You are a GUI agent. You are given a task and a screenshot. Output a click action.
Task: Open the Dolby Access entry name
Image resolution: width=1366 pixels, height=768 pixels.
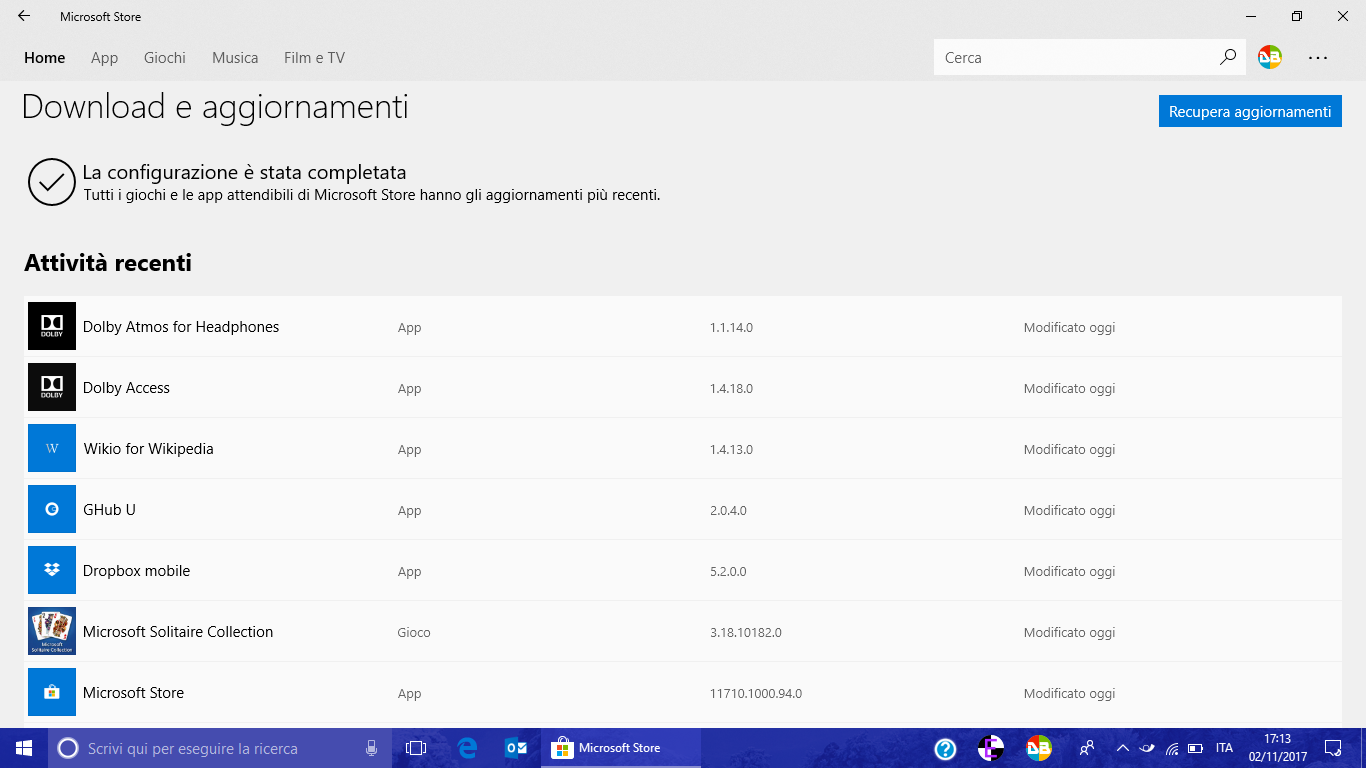(x=126, y=388)
